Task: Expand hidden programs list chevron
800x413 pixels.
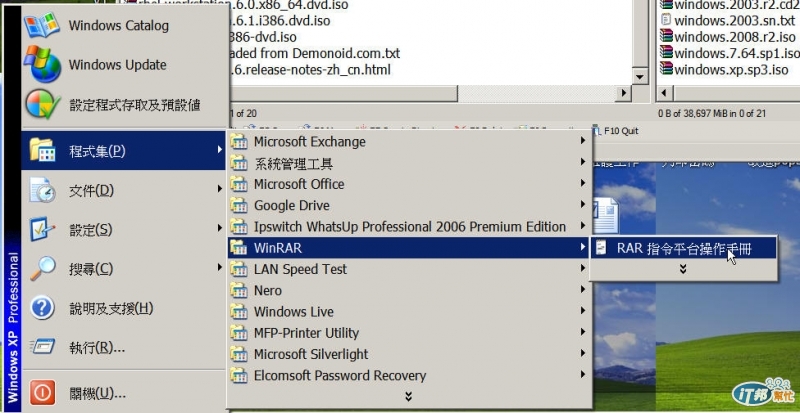Action: pyautogui.click(x=408, y=397)
